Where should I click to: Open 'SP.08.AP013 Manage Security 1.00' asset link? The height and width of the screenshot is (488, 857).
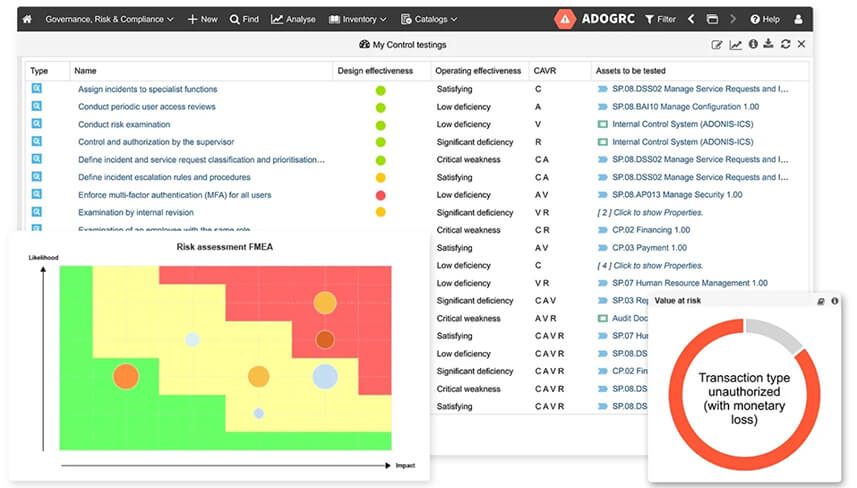click(675, 195)
